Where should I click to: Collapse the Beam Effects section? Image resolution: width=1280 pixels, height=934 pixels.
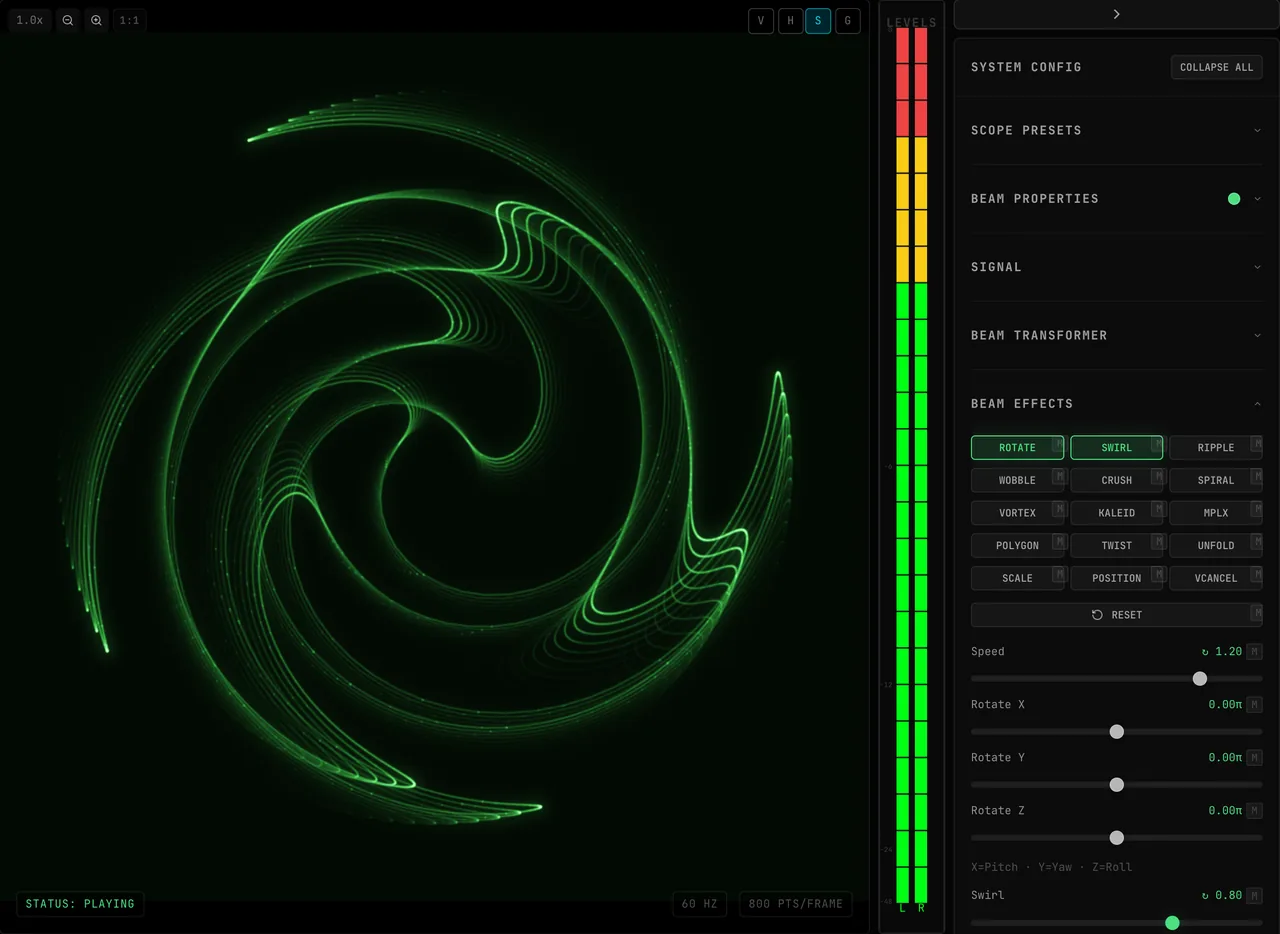tap(1116, 404)
